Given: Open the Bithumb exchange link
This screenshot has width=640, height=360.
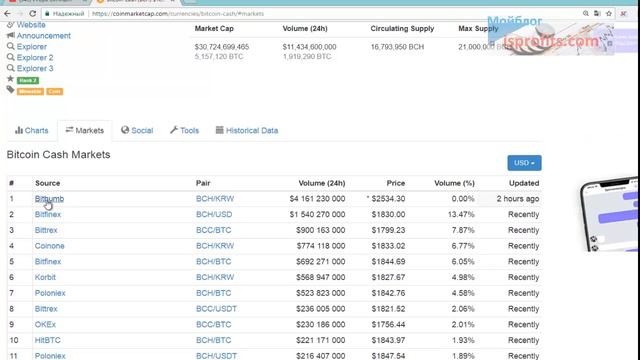Looking at the screenshot, I should (49, 199).
